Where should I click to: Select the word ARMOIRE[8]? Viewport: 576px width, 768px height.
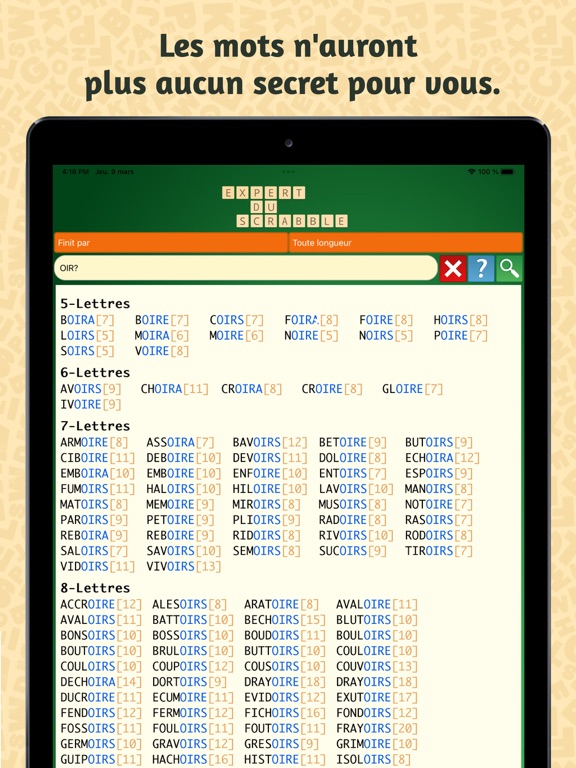pyautogui.click(x=94, y=442)
